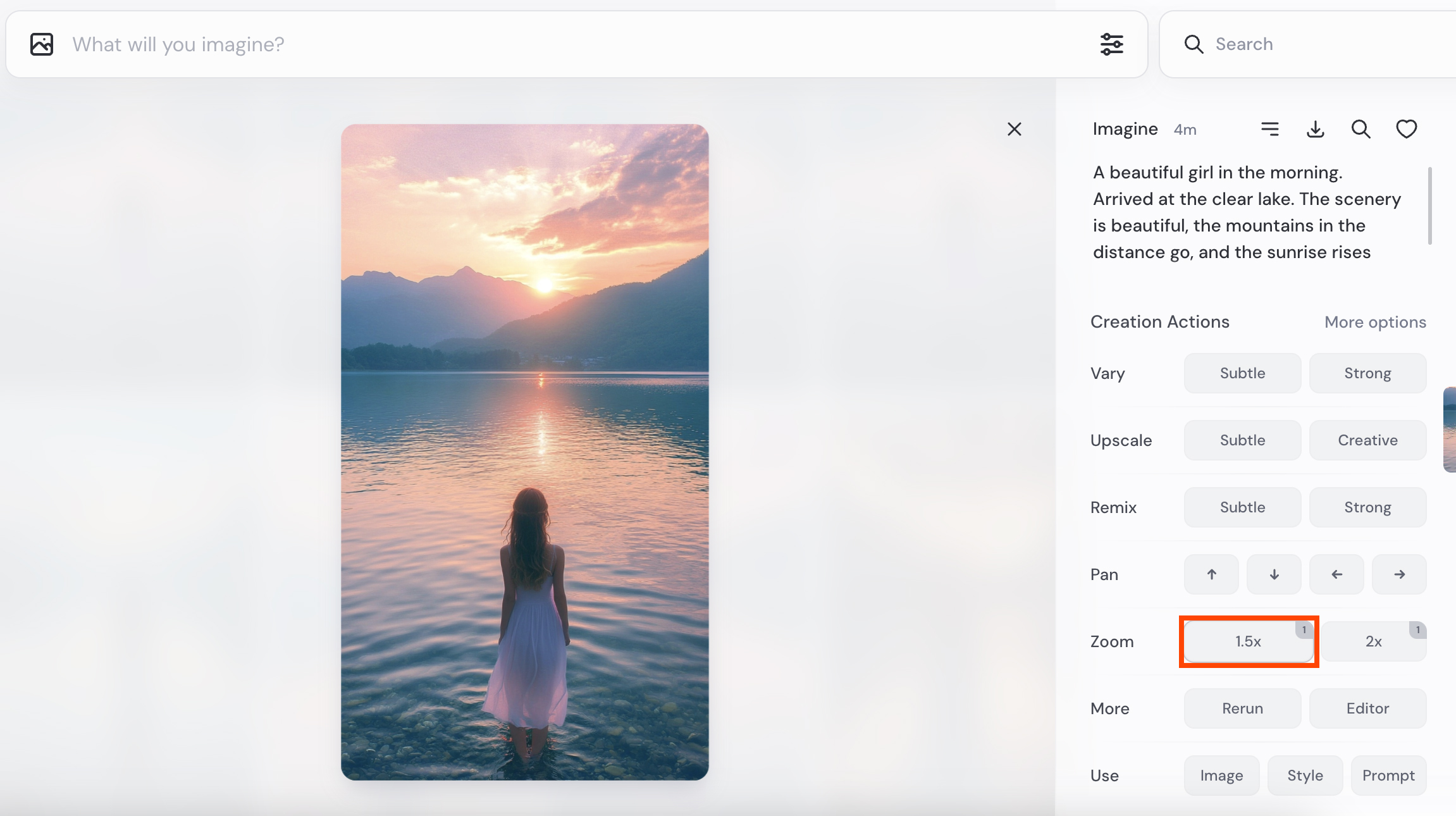This screenshot has width=1456, height=816.
Task: Open the Editor from More row
Action: click(1367, 708)
